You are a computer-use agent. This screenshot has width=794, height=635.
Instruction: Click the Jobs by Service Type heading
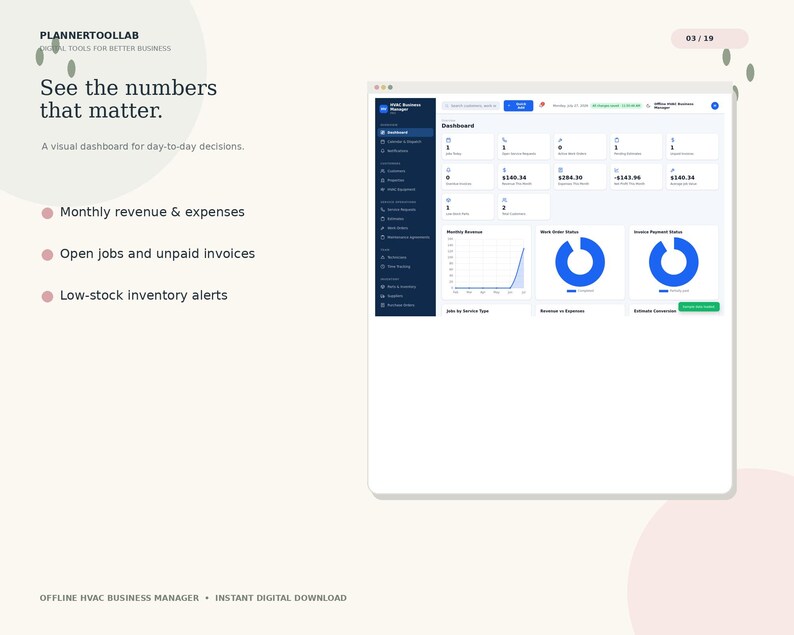tap(467, 311)
